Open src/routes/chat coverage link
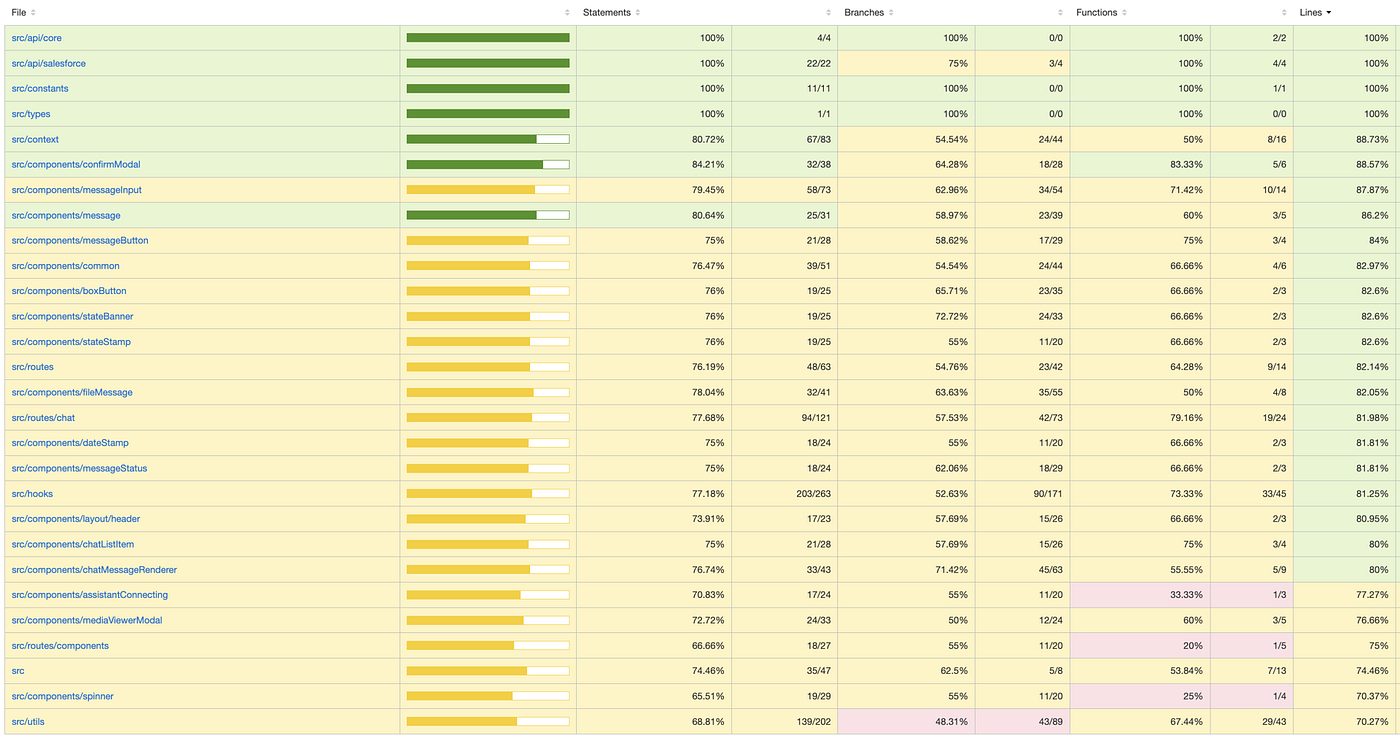This screenshot has height=736, width=1400. 43,418
